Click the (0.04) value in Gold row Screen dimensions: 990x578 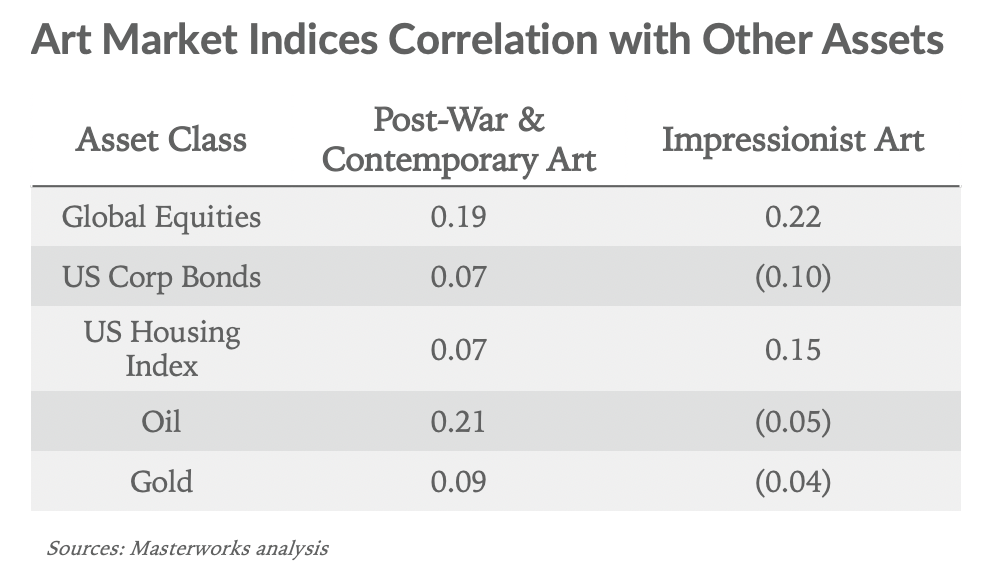pos(793,481)
